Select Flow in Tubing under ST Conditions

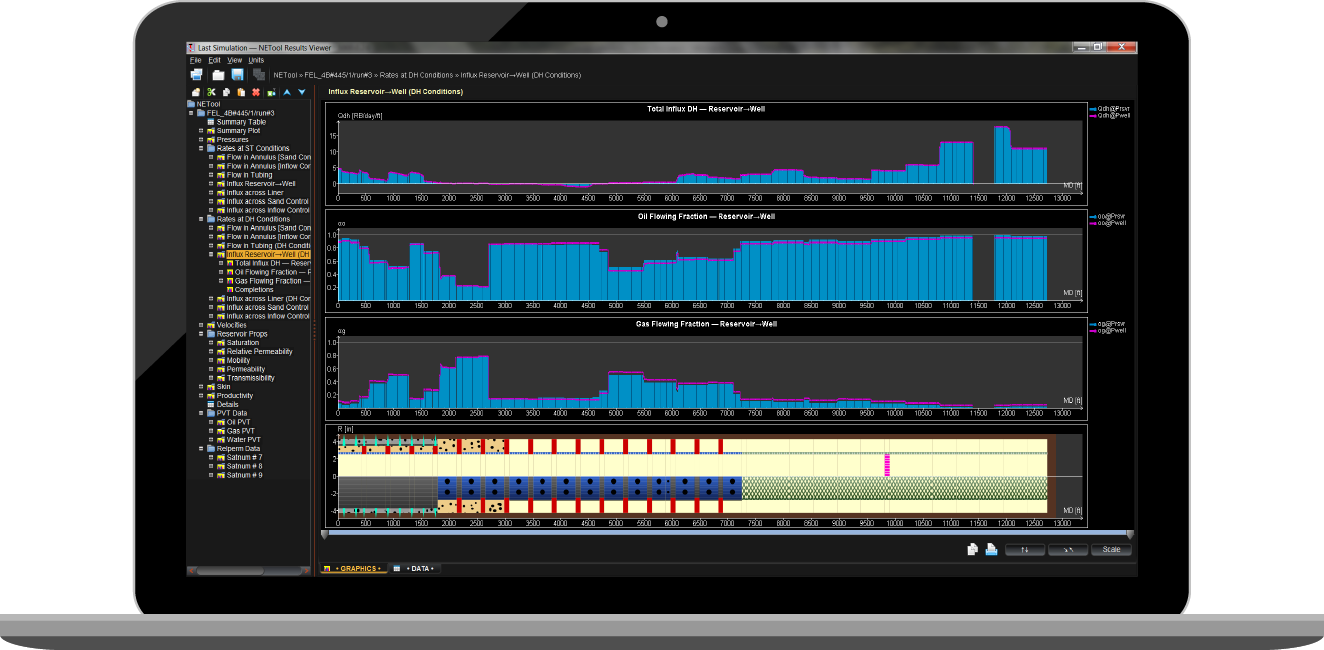click(x=249, y=175)
